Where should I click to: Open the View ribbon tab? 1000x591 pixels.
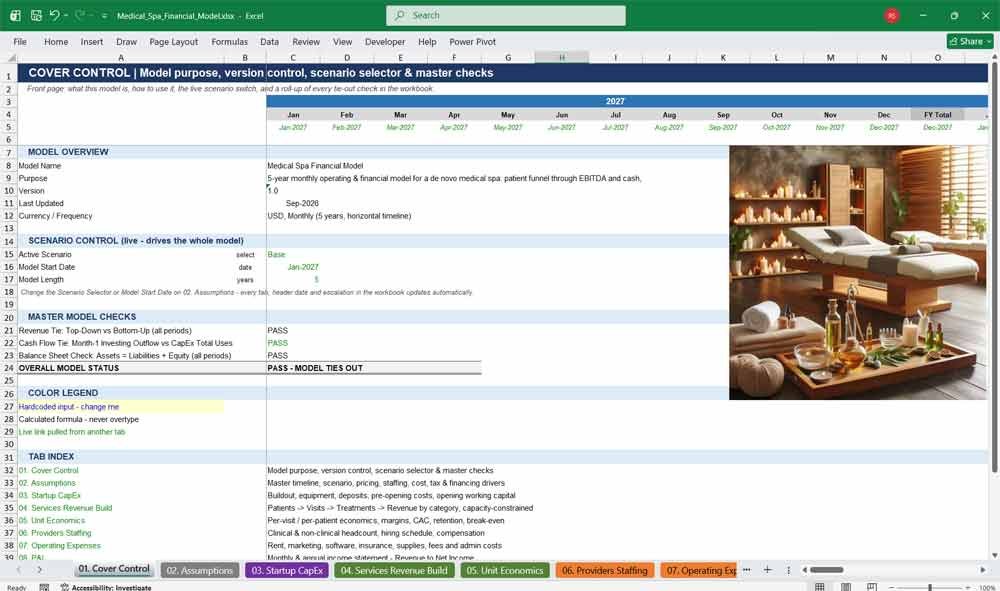coord(342,41)
